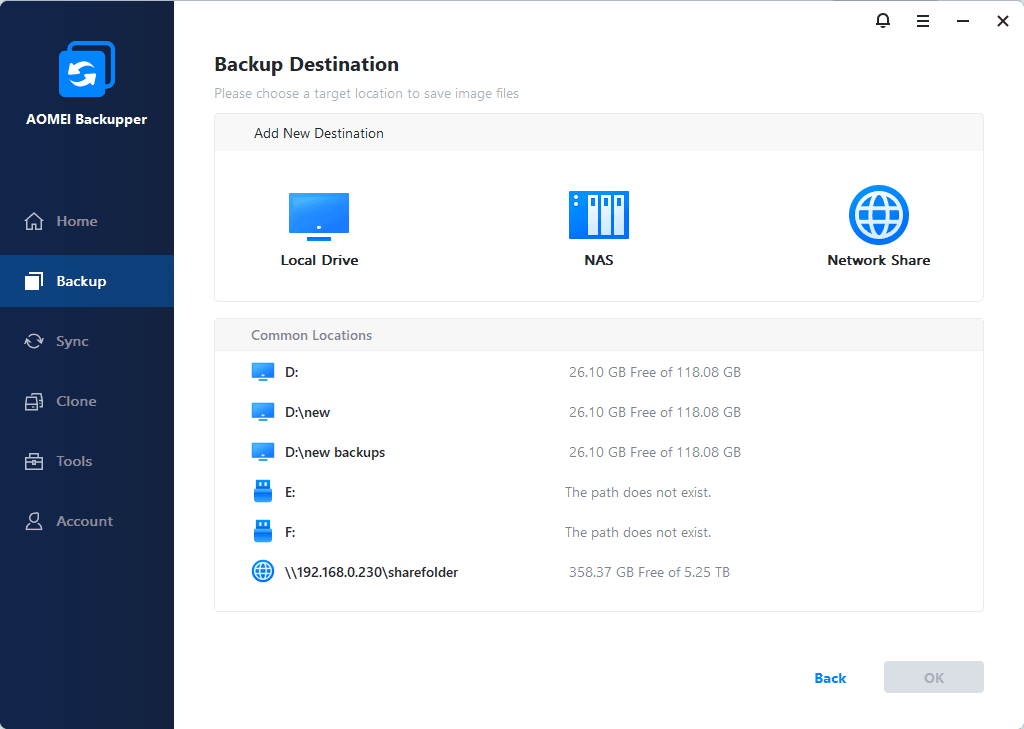Open the notifications bell icon
The height and width of the screenshot is (729, 1024).
(882, 20)
